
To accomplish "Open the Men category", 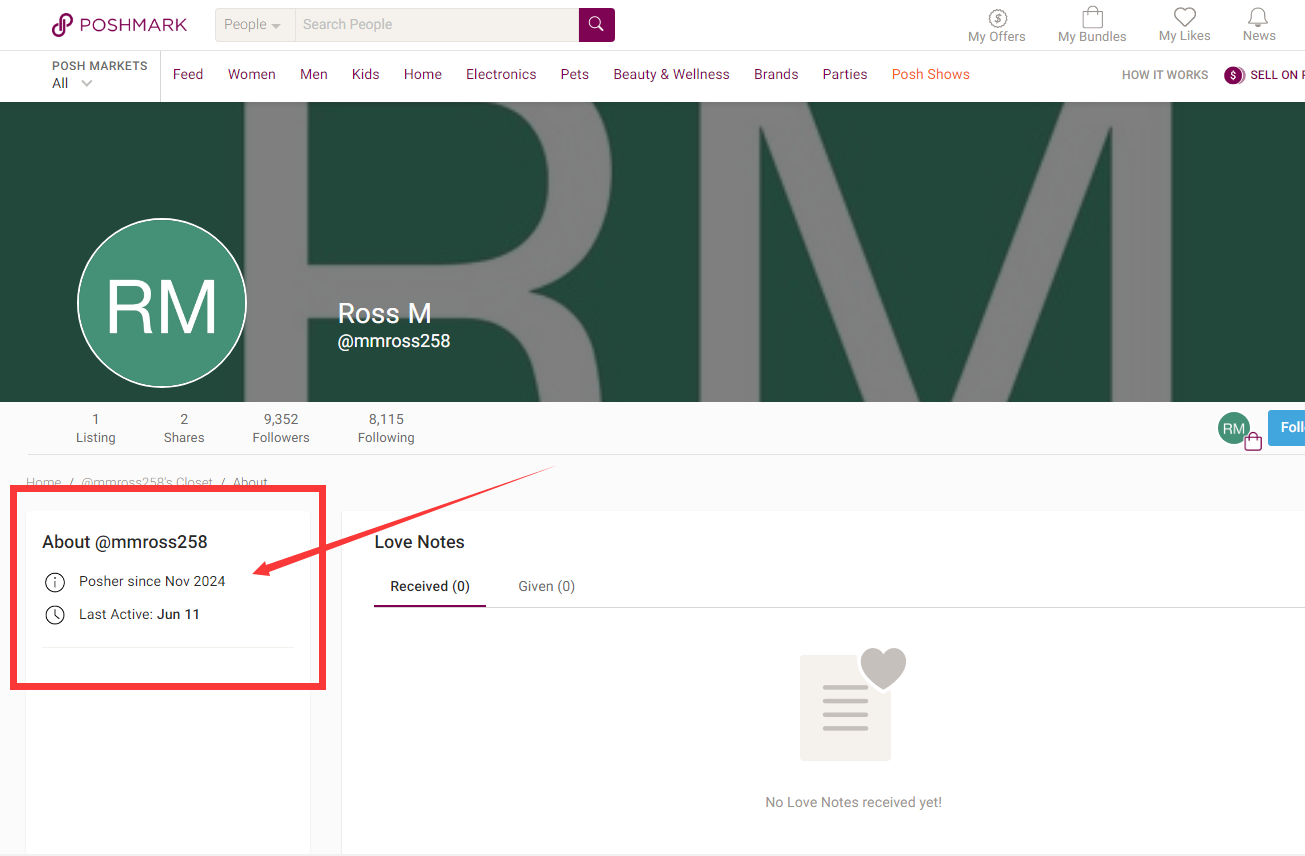I will coord(314,74).
